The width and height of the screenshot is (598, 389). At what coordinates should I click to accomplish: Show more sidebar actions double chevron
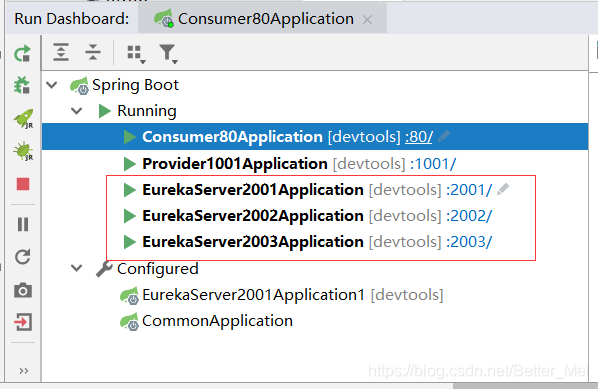24,371
